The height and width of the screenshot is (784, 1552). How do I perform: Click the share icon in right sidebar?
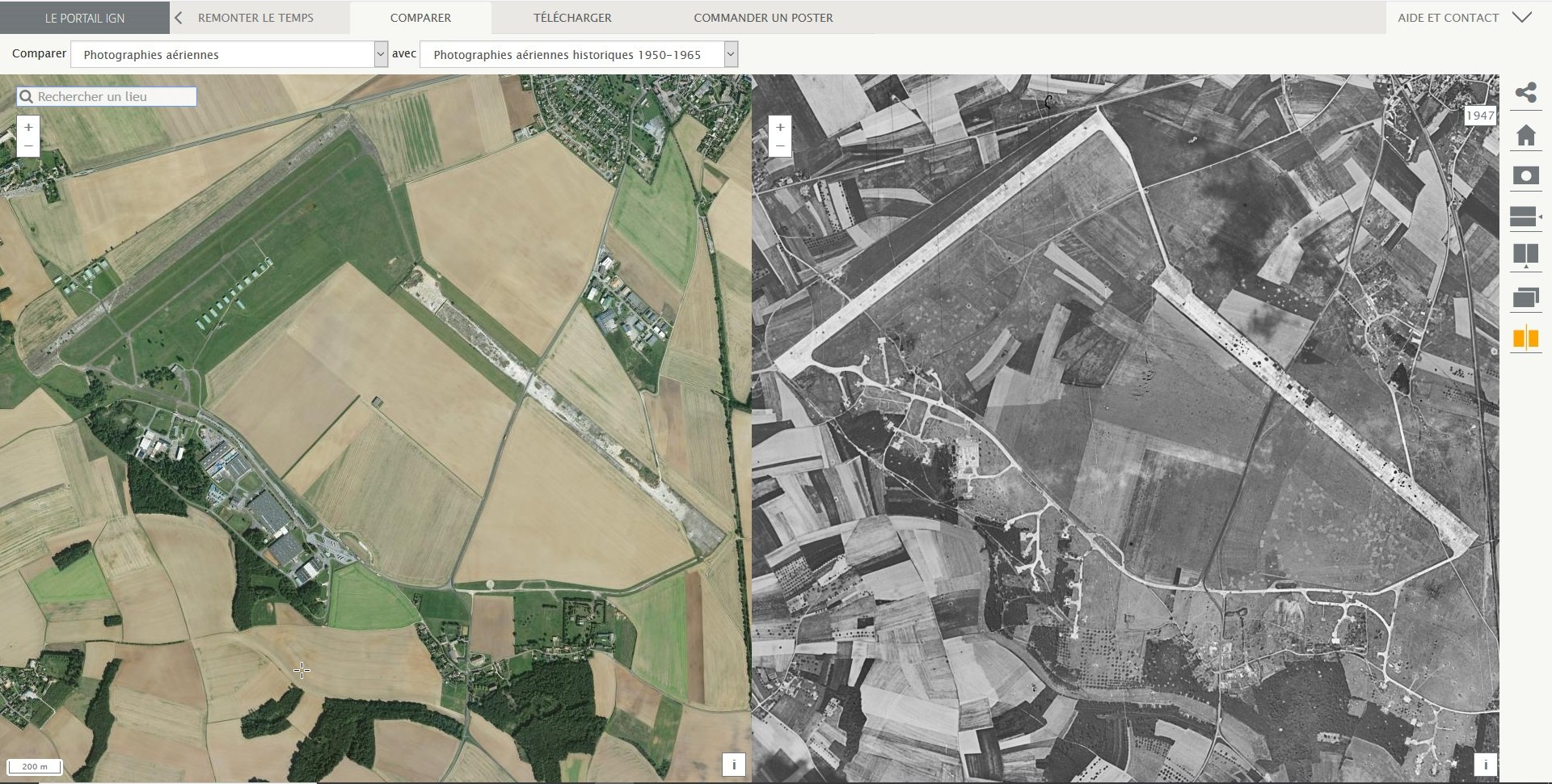pos(1525,93)
